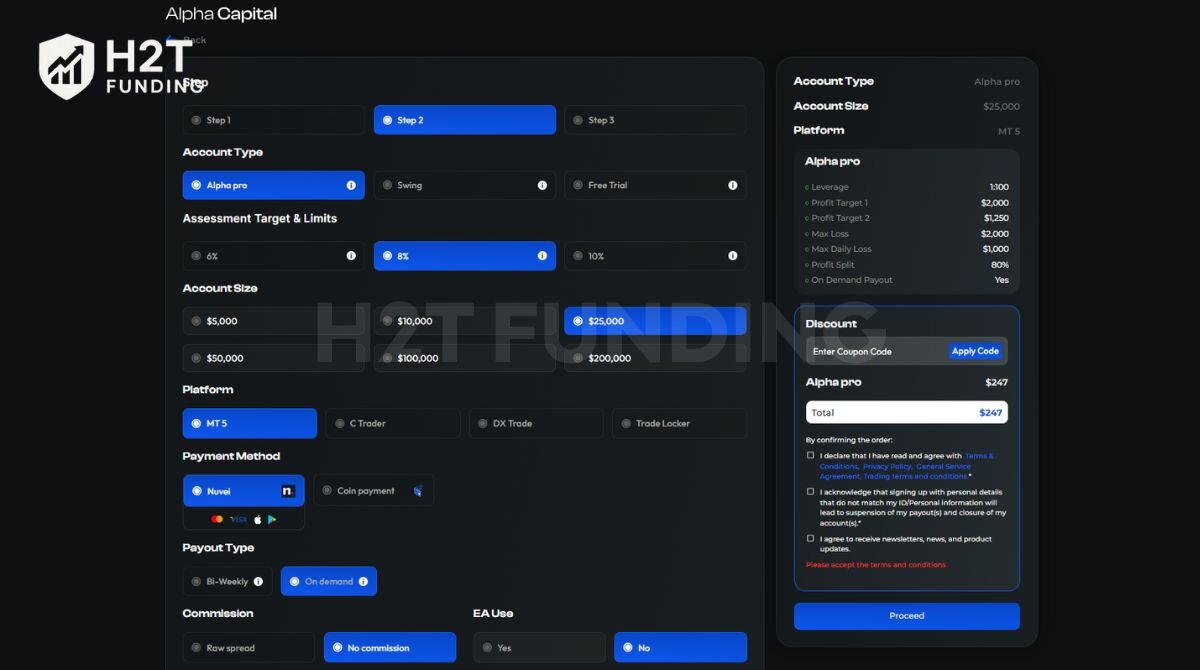
Task: Click the On demand info icon
Action: pyautogui.click(x=363, y=582)
